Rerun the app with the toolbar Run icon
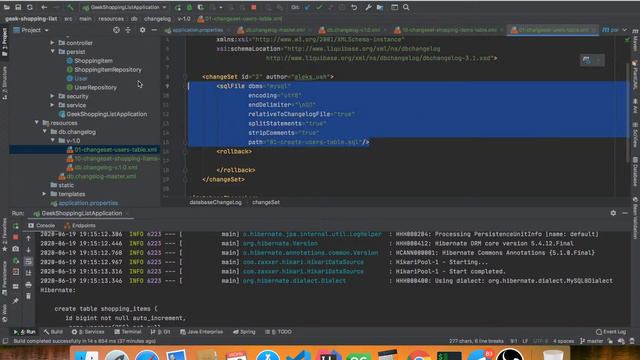 178,7
